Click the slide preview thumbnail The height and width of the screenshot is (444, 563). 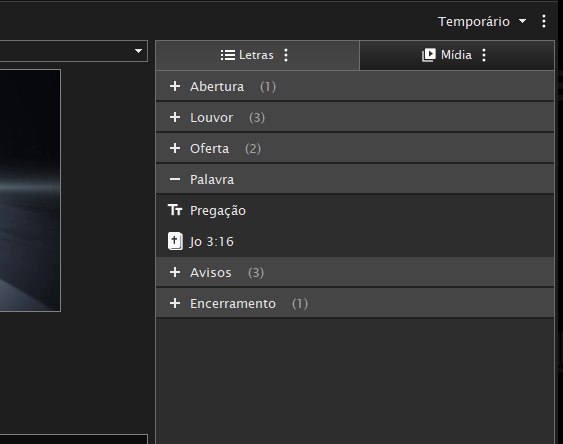click(30, 190)
